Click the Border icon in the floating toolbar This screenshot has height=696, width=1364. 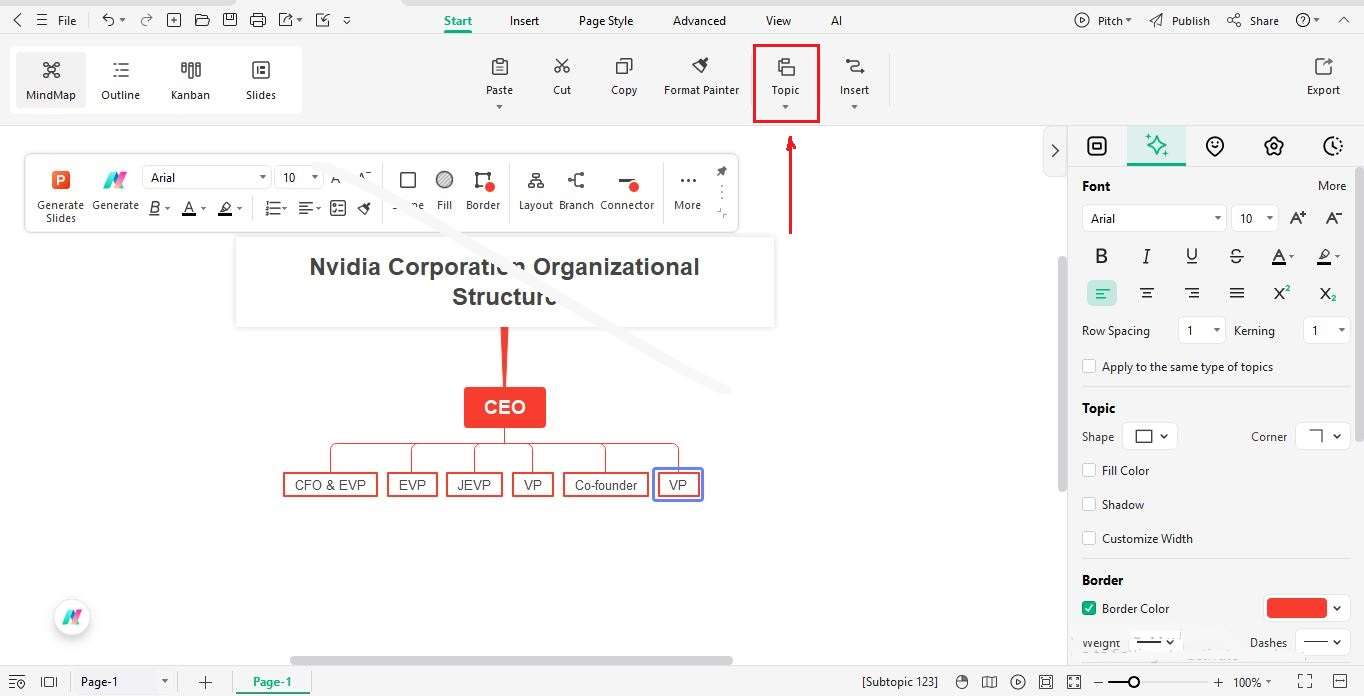(x=483, y=190)
